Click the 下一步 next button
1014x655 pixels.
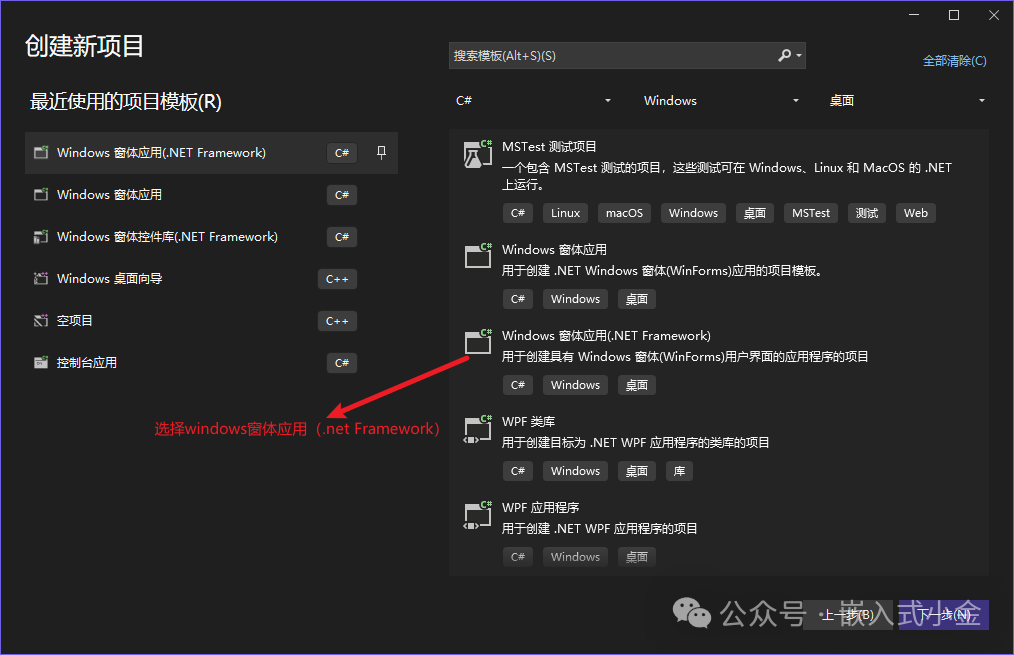tap(944, 614)
